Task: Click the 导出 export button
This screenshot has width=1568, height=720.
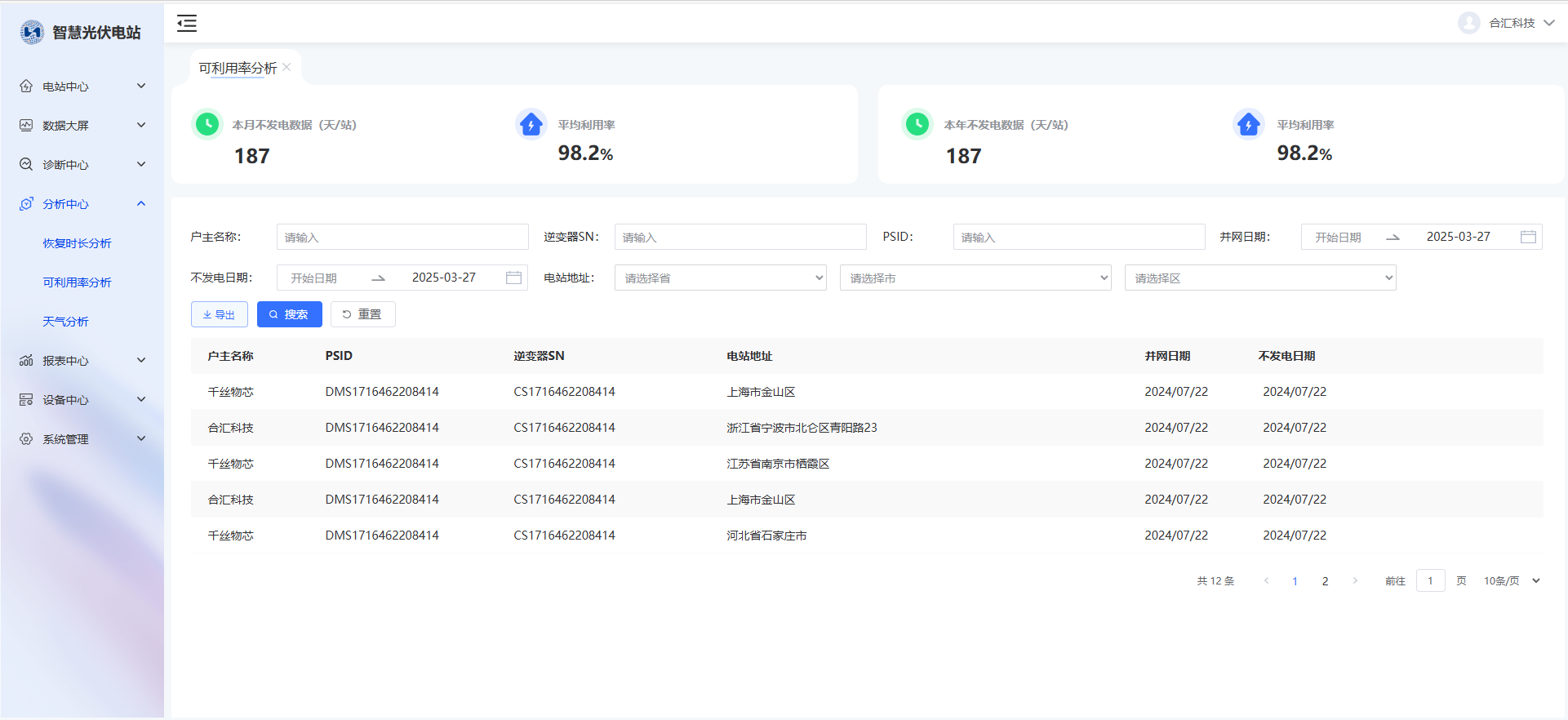Action: point(219,314)
